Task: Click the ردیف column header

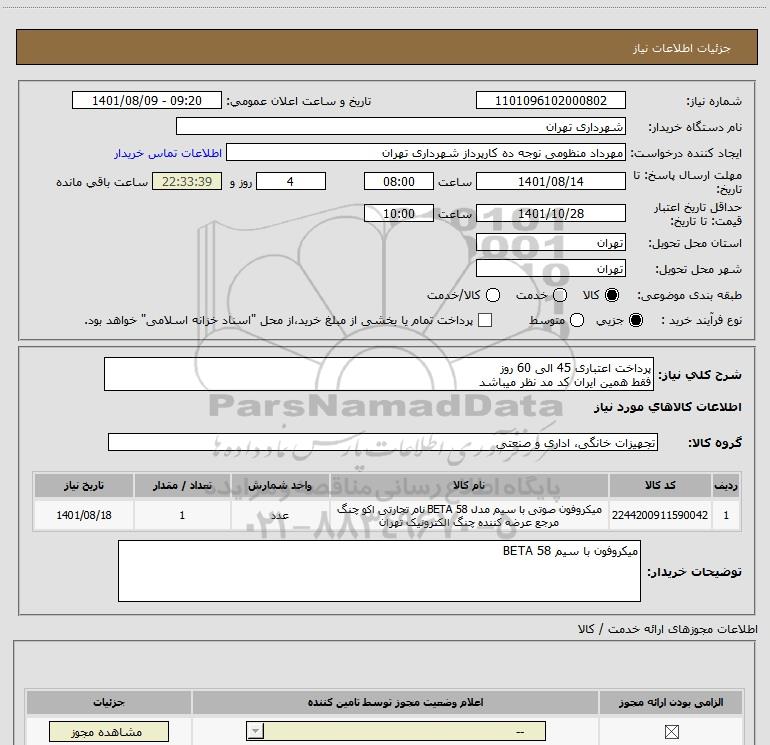Action: (x=726, y=486)
